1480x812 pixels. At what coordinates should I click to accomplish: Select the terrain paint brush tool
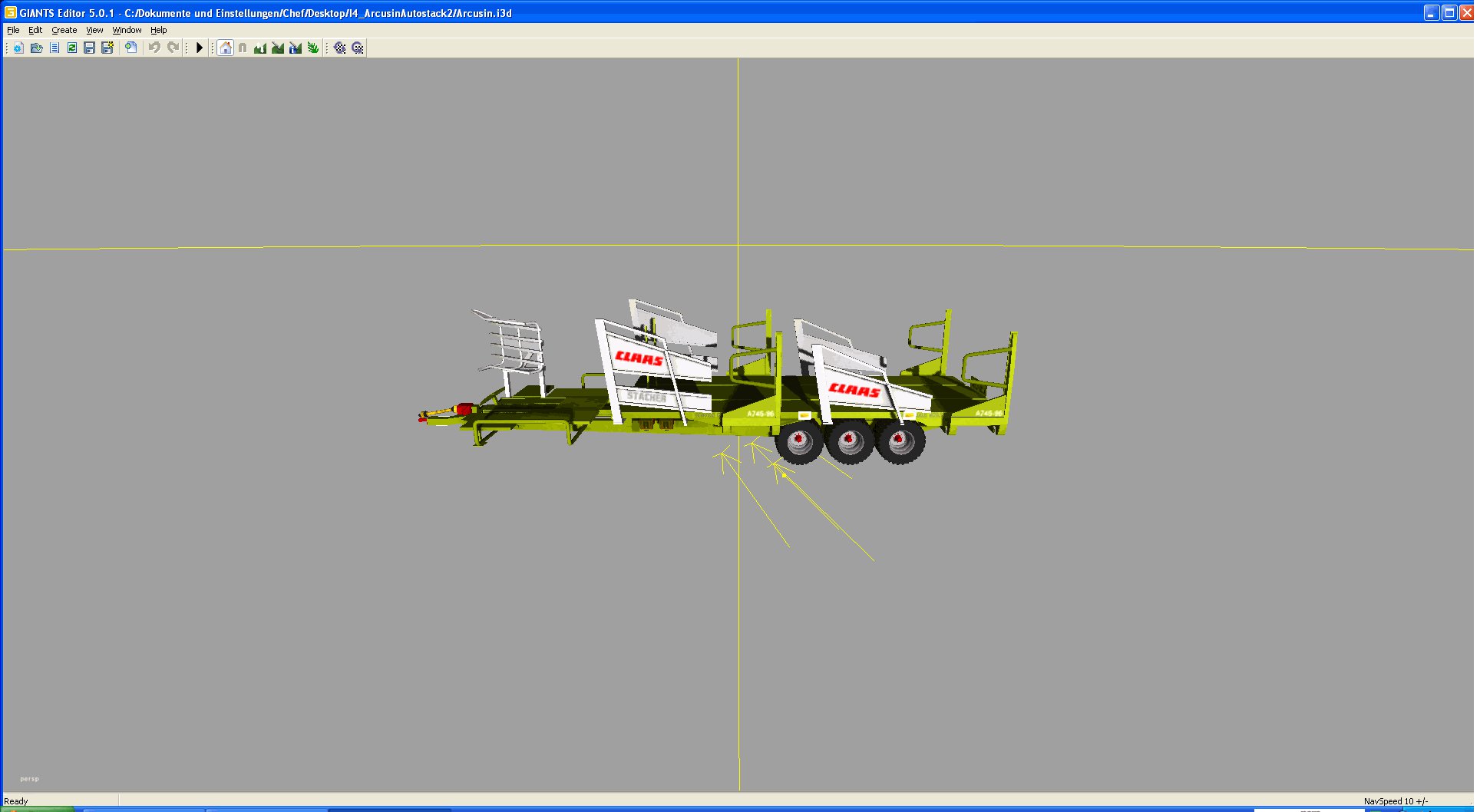click(278, 48)
